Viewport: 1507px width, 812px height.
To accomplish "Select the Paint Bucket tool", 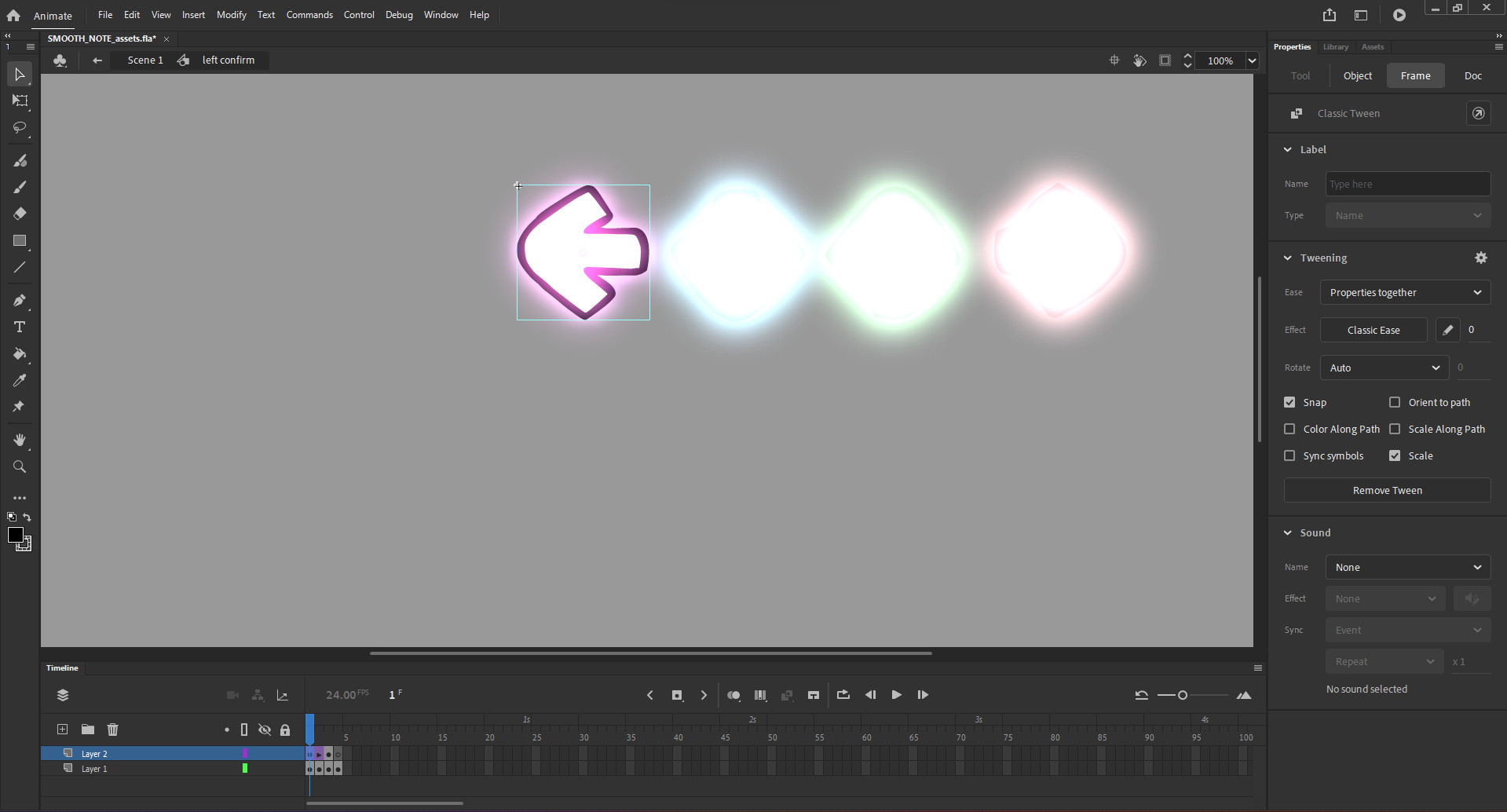I will (19, 354).
